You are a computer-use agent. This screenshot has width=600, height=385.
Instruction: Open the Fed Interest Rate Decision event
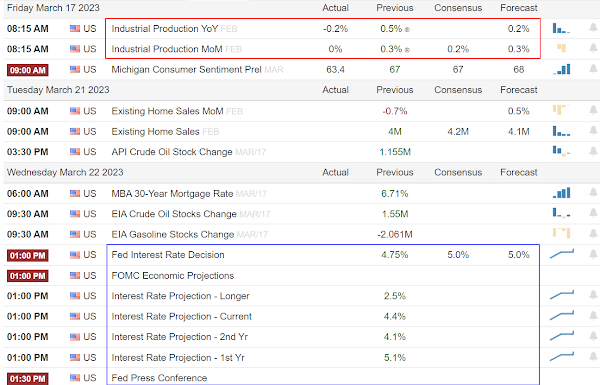click(168, 255)
